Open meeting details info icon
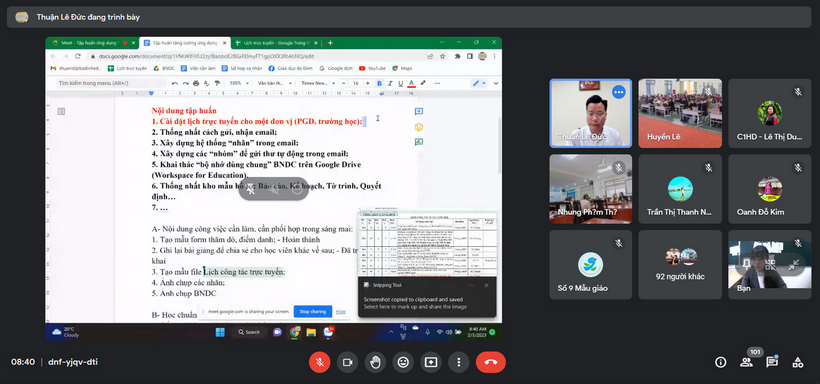Viewport: 820px width, 384px height. pos(721,362)
